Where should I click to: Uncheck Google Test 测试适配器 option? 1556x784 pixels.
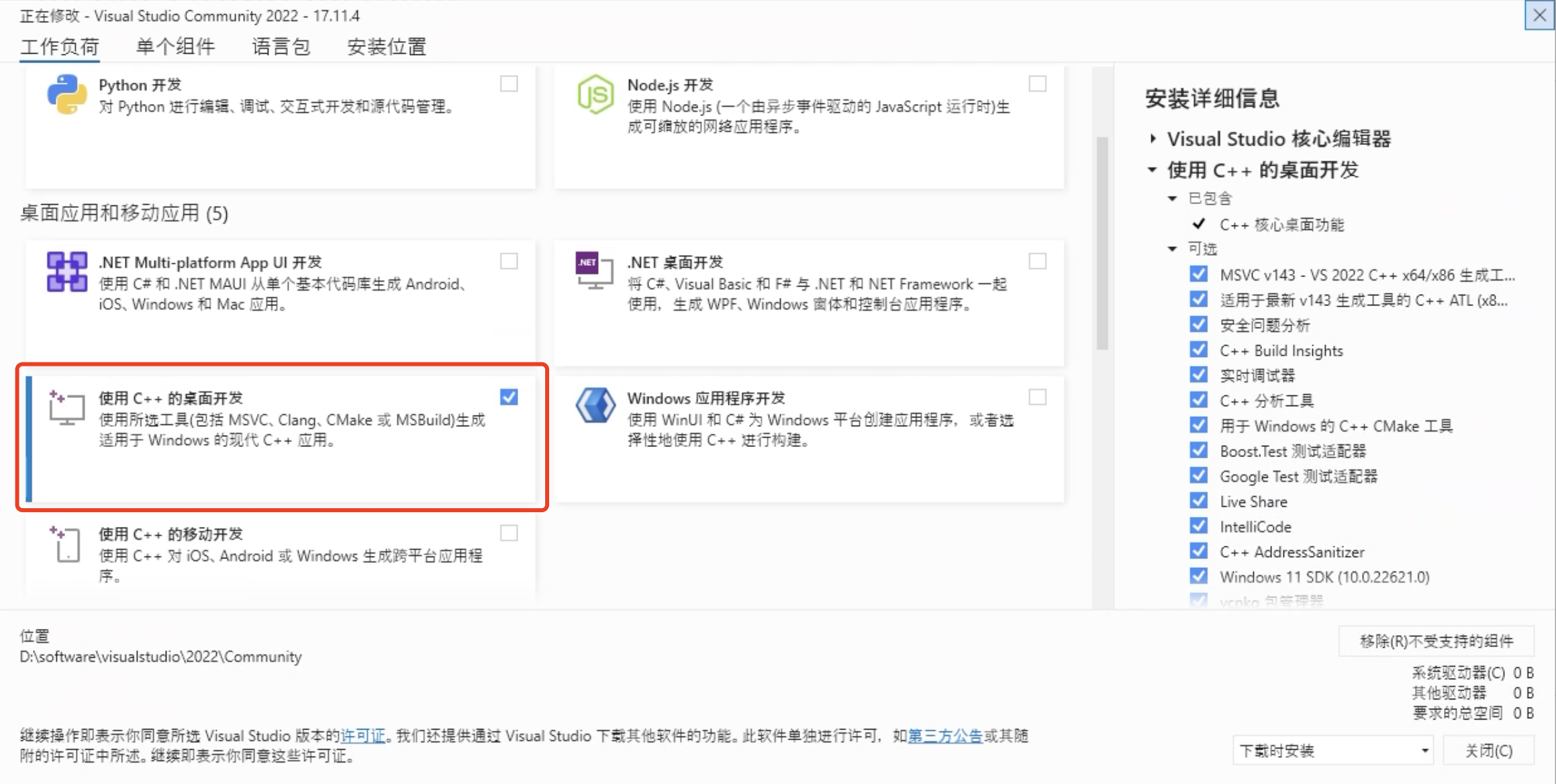pos(1198,475)
